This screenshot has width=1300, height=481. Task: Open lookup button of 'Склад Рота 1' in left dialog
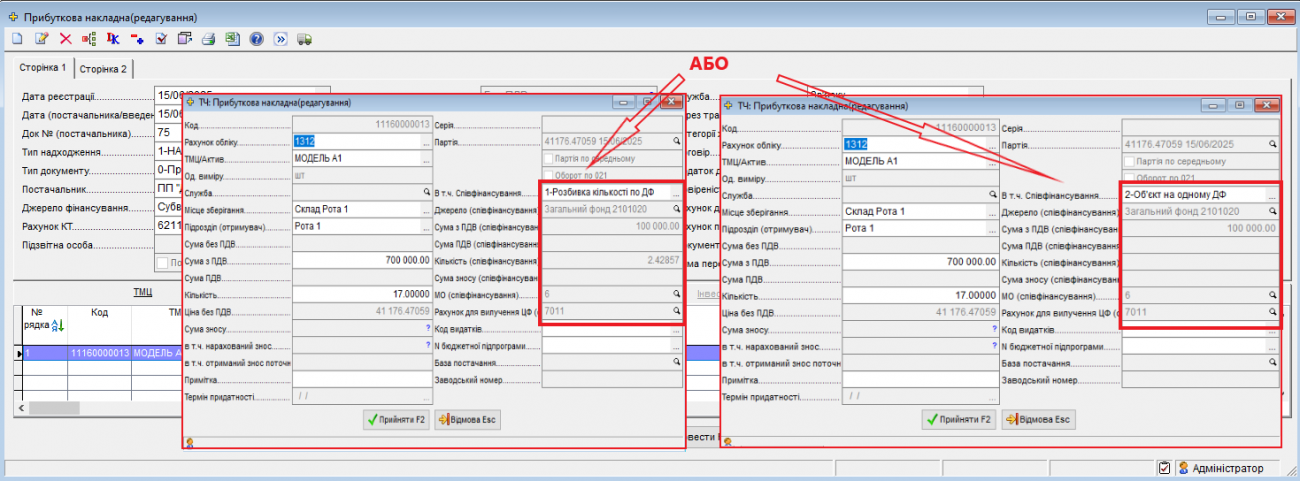[x=424, y=210]
